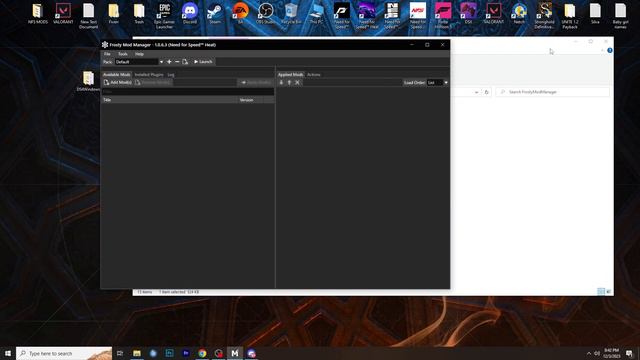640x360 pixels.
Task: Sort mods by Title column header
Action: 170,100
